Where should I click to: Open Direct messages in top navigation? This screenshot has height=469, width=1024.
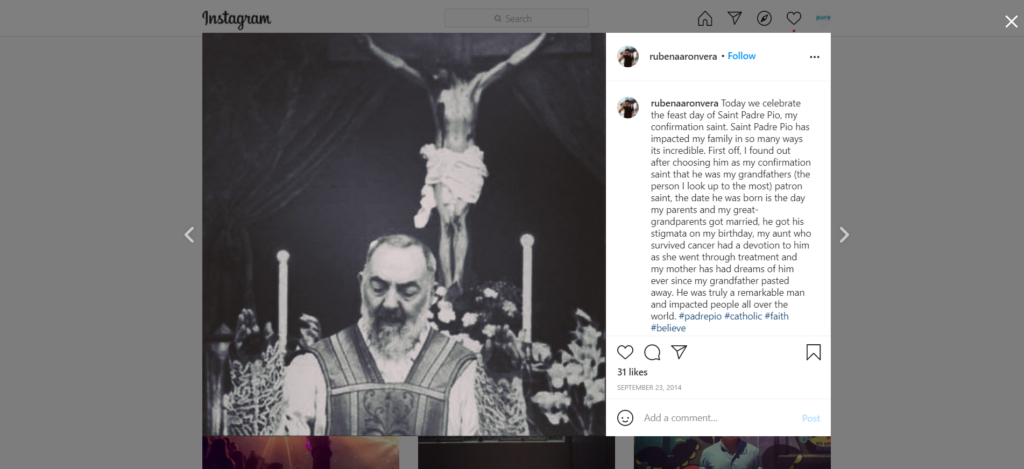click(735, 18)
